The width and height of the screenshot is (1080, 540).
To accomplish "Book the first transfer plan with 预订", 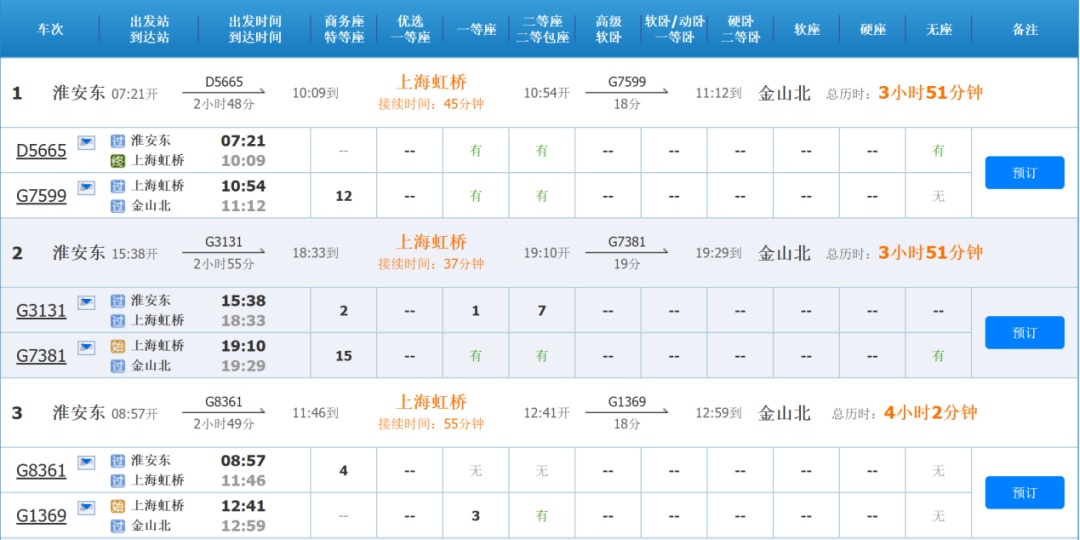I will coord(1024,173).
